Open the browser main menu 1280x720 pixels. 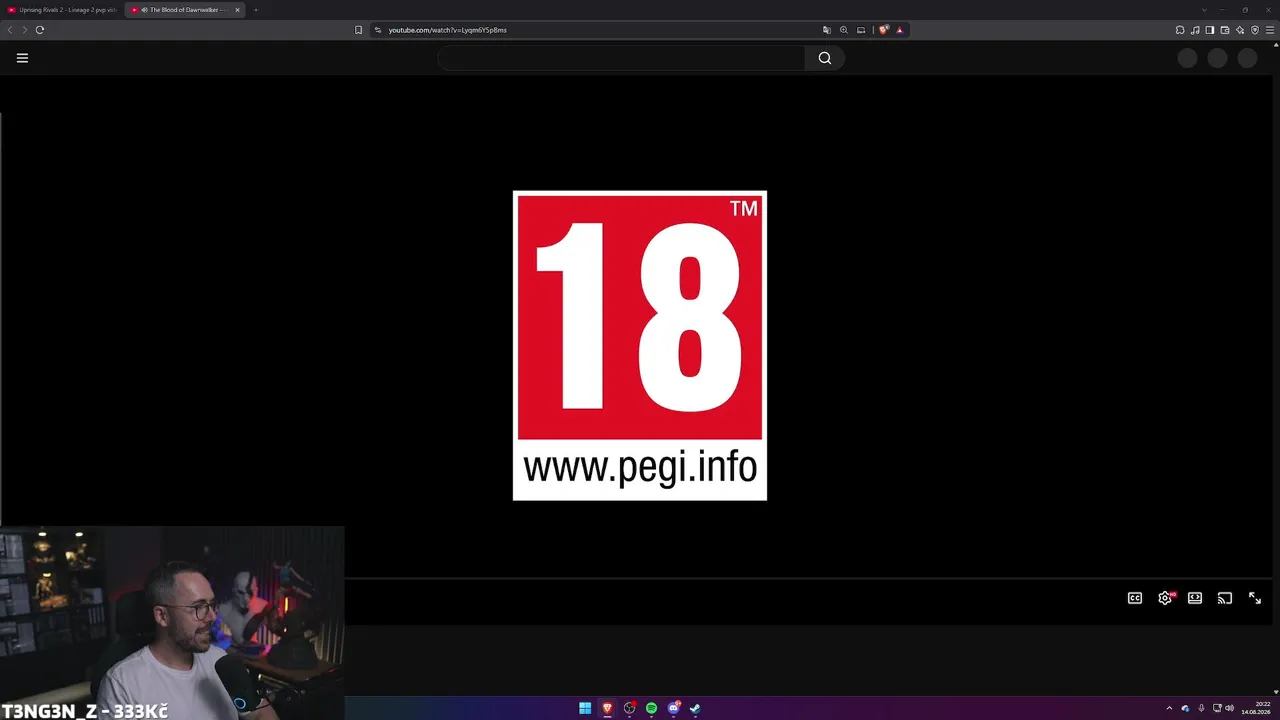(x=1270, y=30)
